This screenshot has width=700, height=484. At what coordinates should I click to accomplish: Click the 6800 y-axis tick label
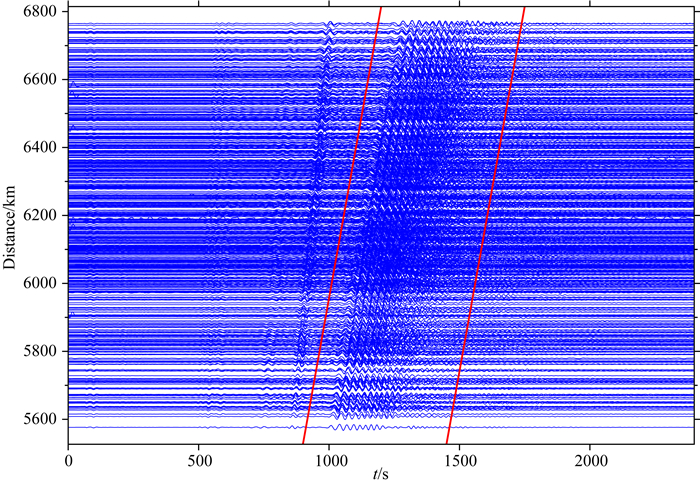tap(43, 11)
